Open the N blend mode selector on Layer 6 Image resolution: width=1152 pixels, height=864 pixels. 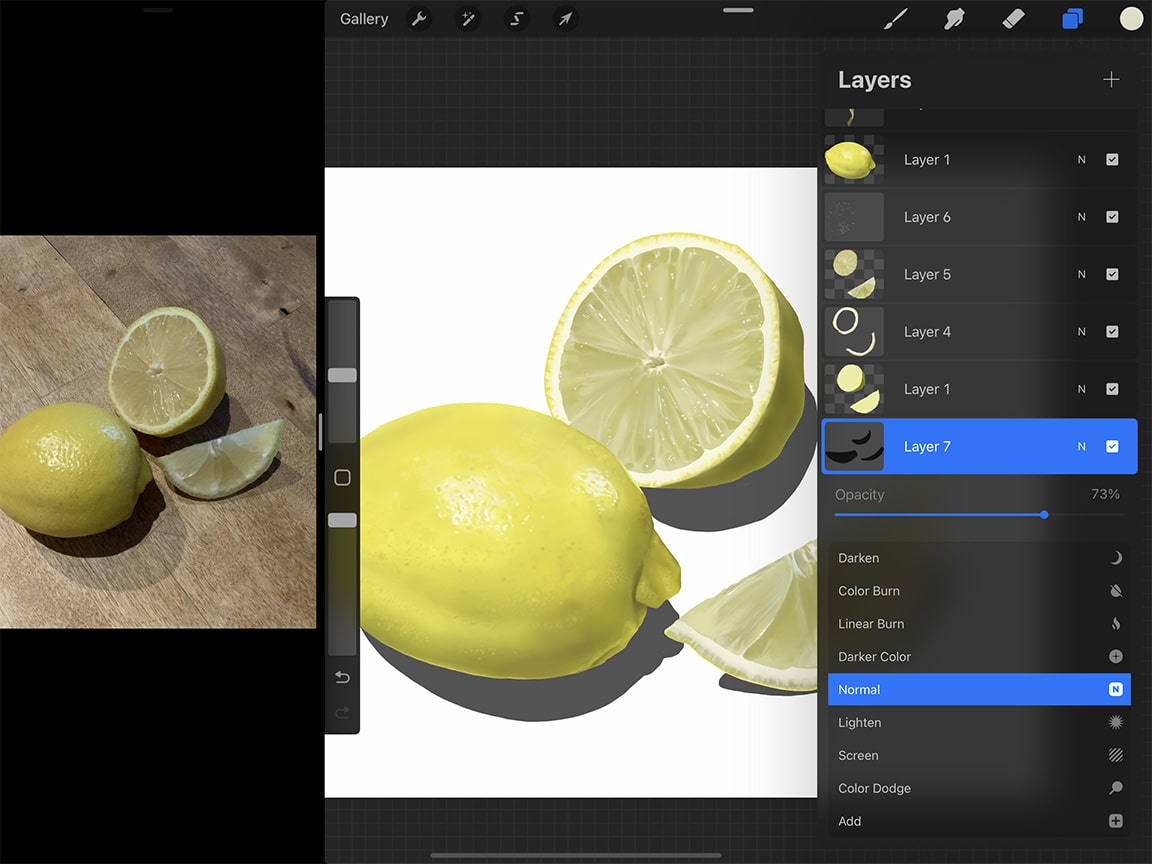pos(1081,217)
